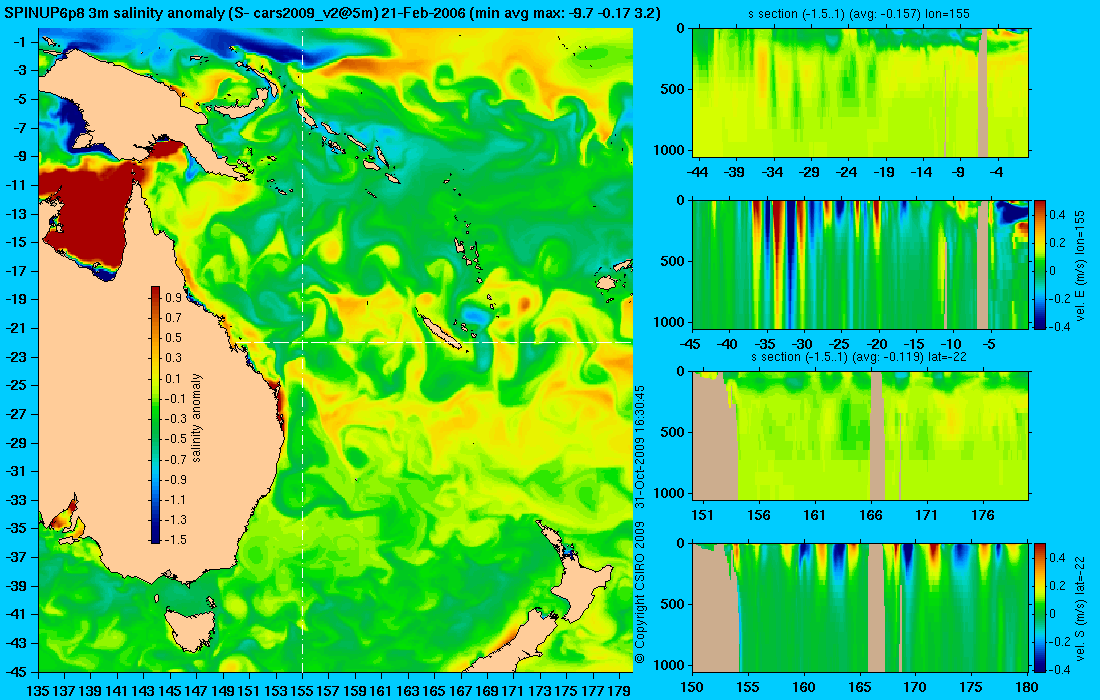Click the -1 latitude tick on main map
The image size is (1100, 700).
tap(20, 42)
